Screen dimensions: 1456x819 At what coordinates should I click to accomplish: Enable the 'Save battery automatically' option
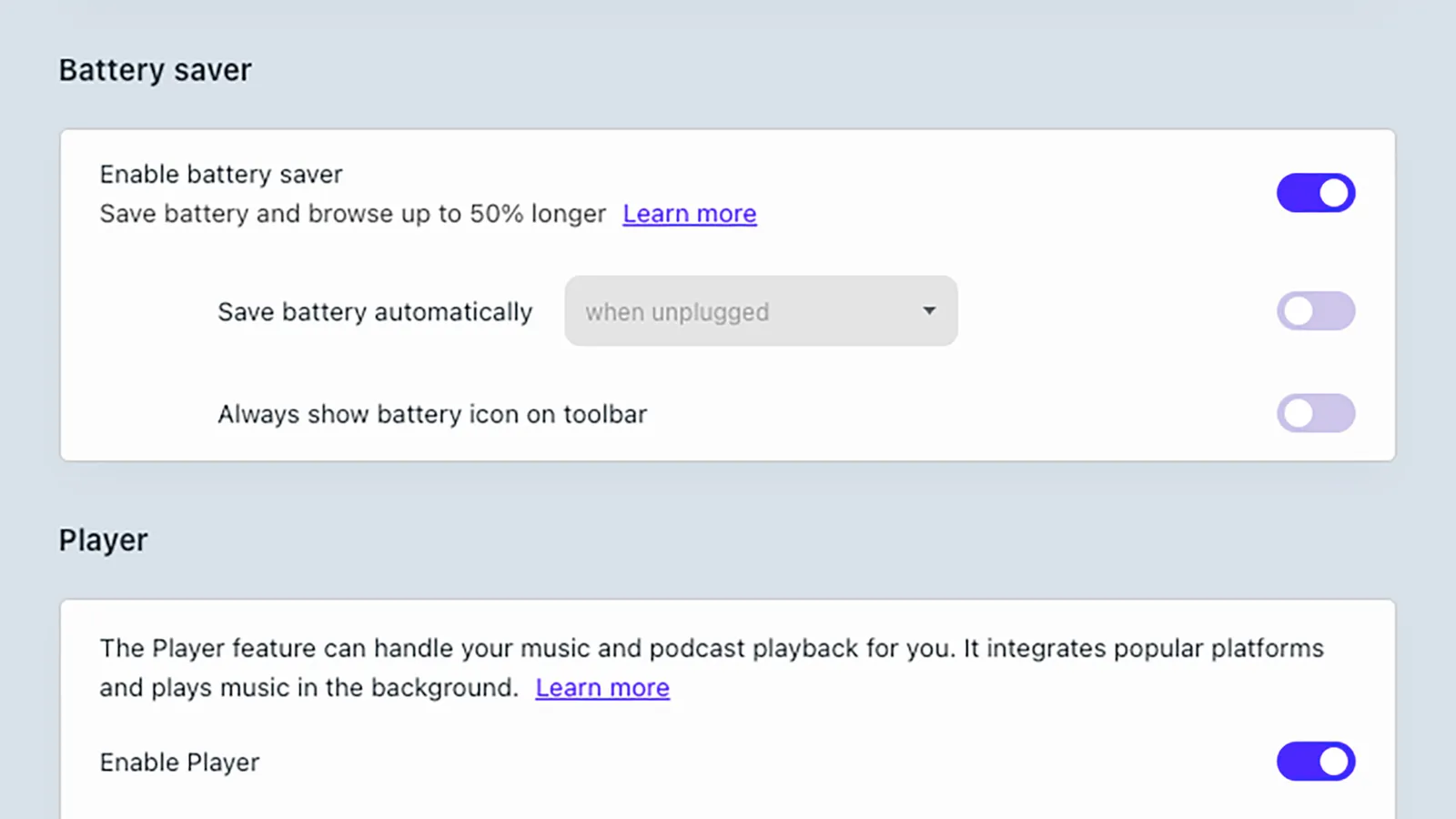[1315, 311]
